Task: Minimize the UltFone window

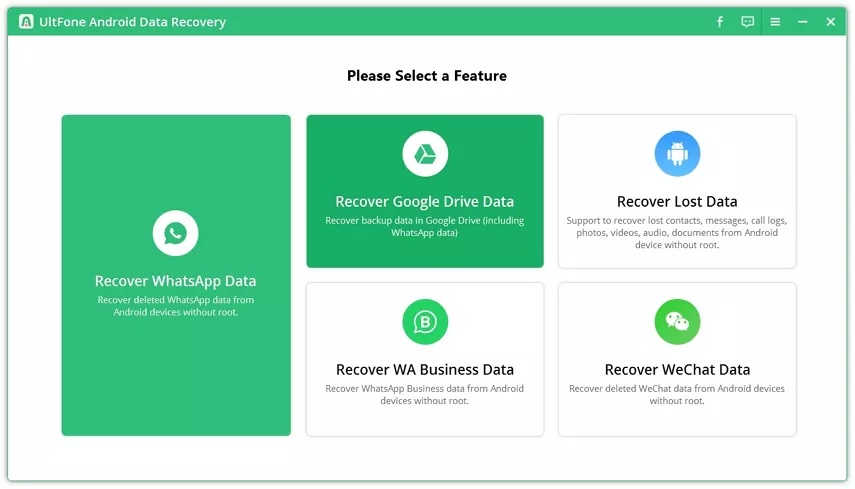Action: point(803,22)
